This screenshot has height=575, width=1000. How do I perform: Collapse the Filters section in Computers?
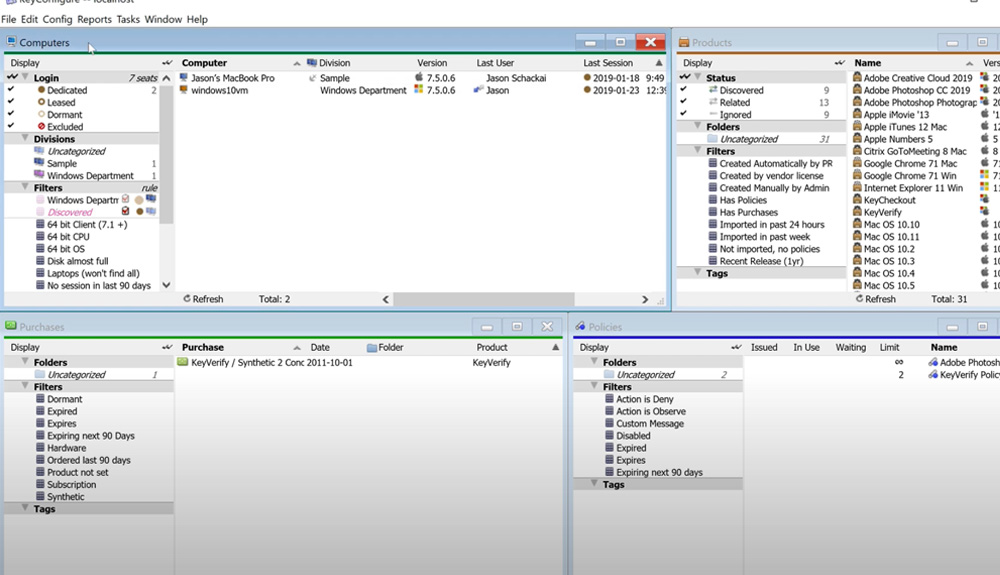pos(26,187)
